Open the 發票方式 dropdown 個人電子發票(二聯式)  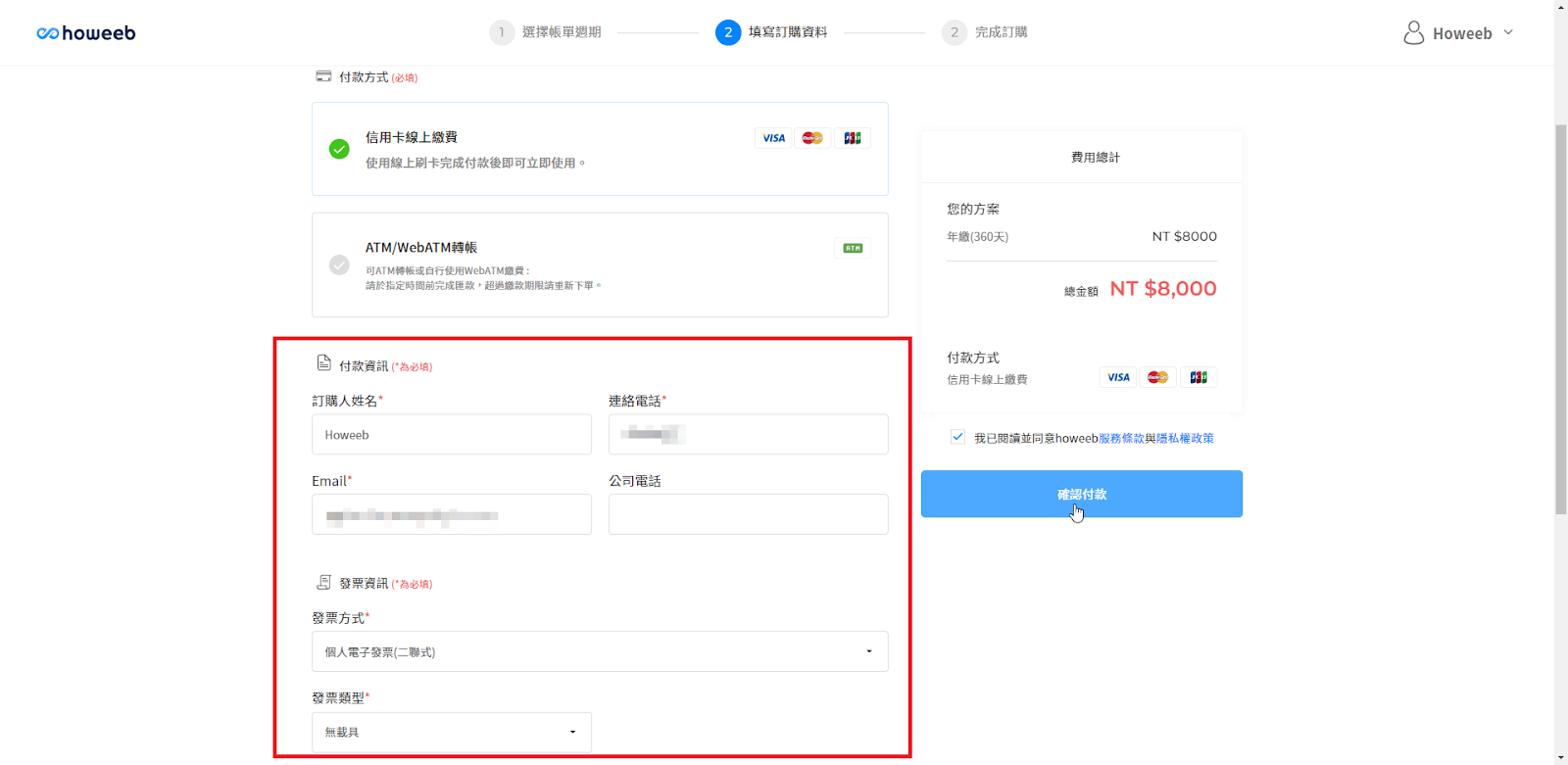[x=600, y=651]
